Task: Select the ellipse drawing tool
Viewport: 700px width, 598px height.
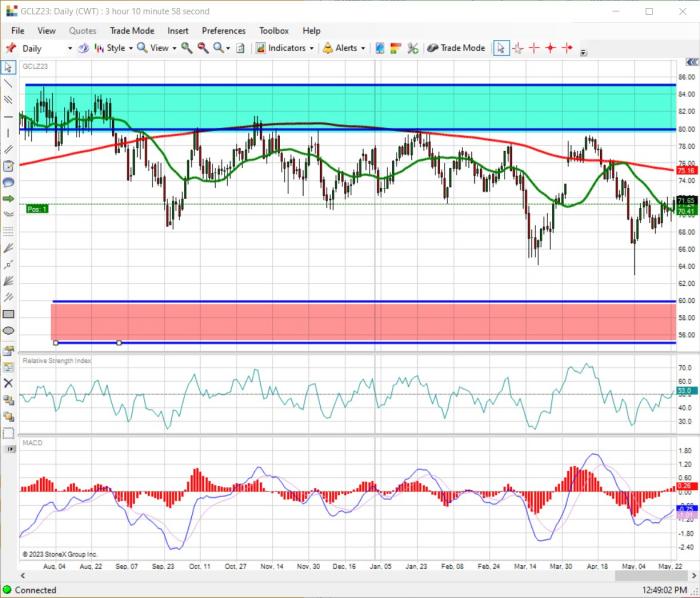Action: coord(8,331)
